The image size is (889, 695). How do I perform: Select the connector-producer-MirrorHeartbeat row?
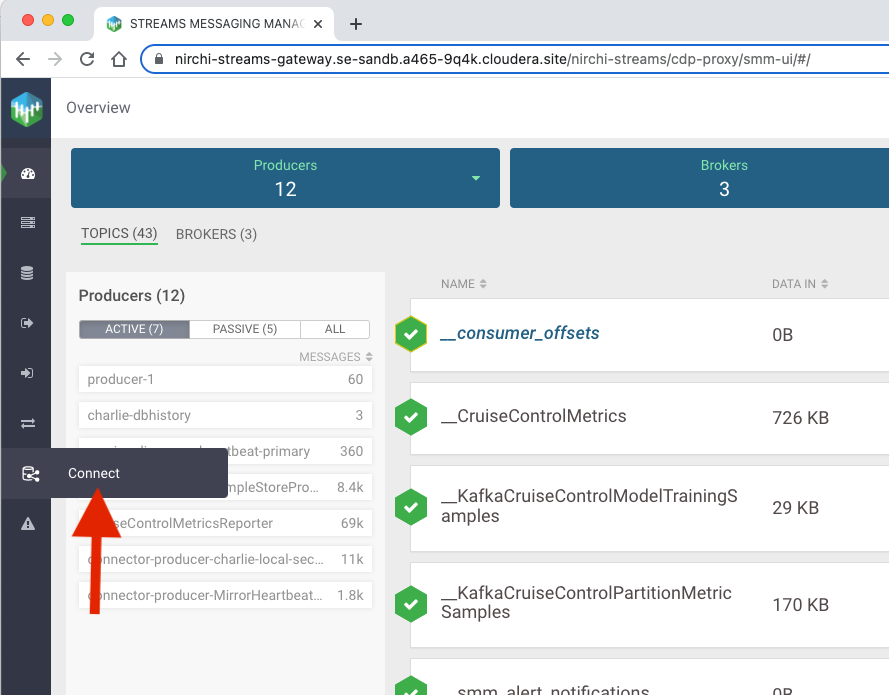(225, 595)
